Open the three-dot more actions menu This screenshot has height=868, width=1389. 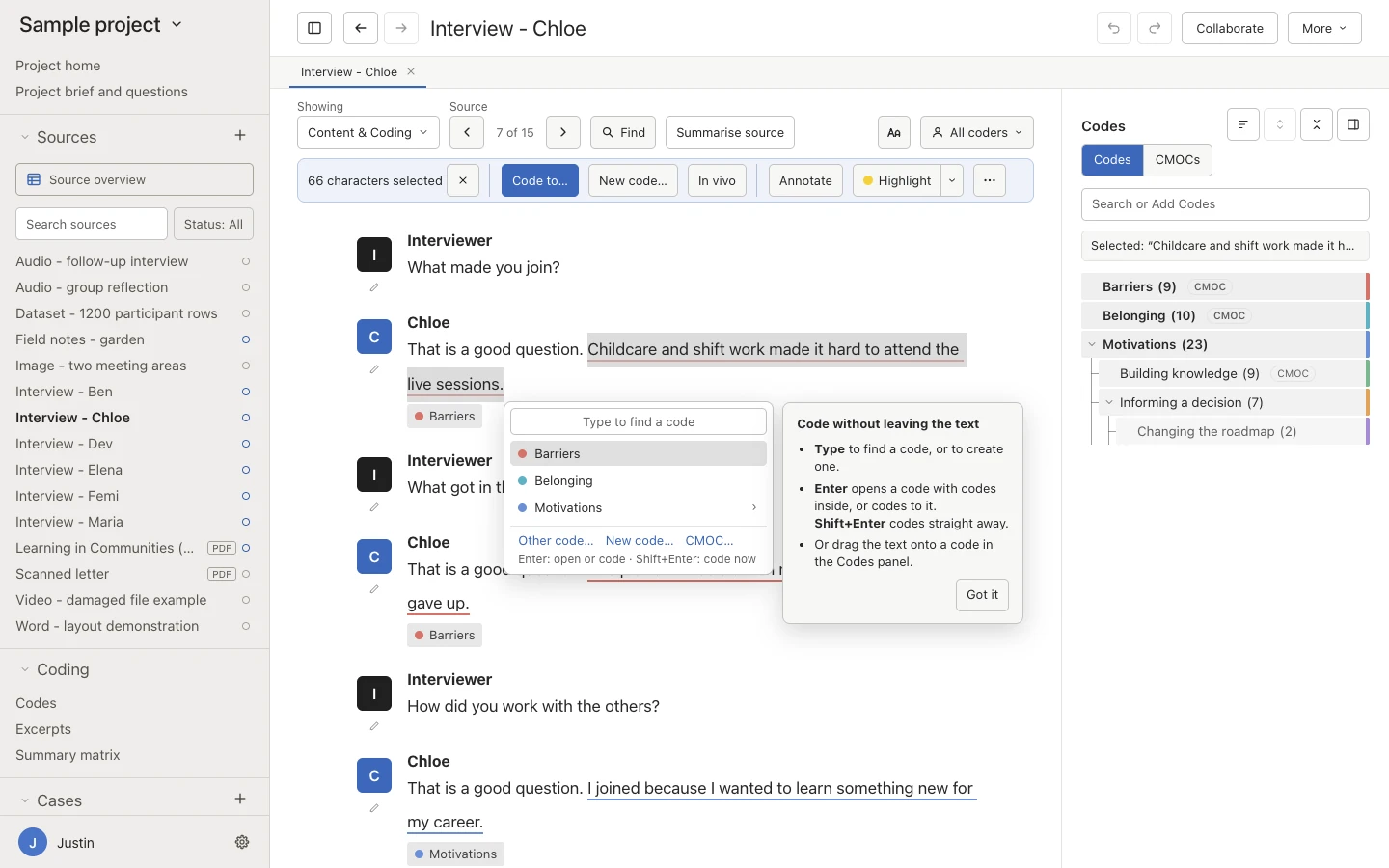[x=990, y=180]
